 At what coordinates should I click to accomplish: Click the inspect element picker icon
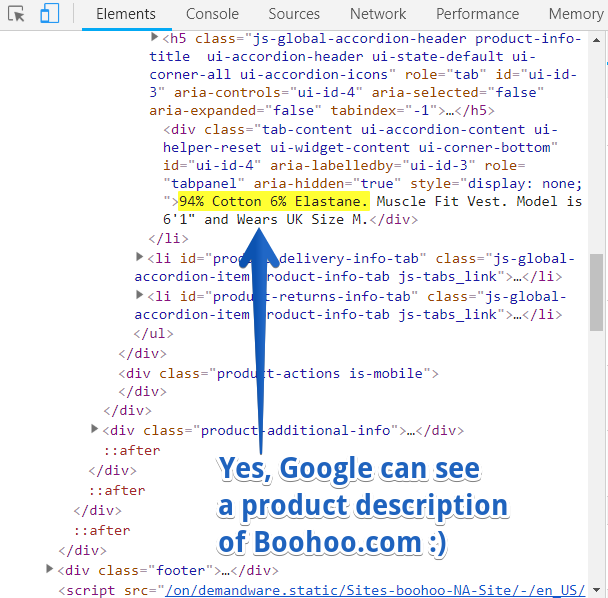[x=18, y=14]
